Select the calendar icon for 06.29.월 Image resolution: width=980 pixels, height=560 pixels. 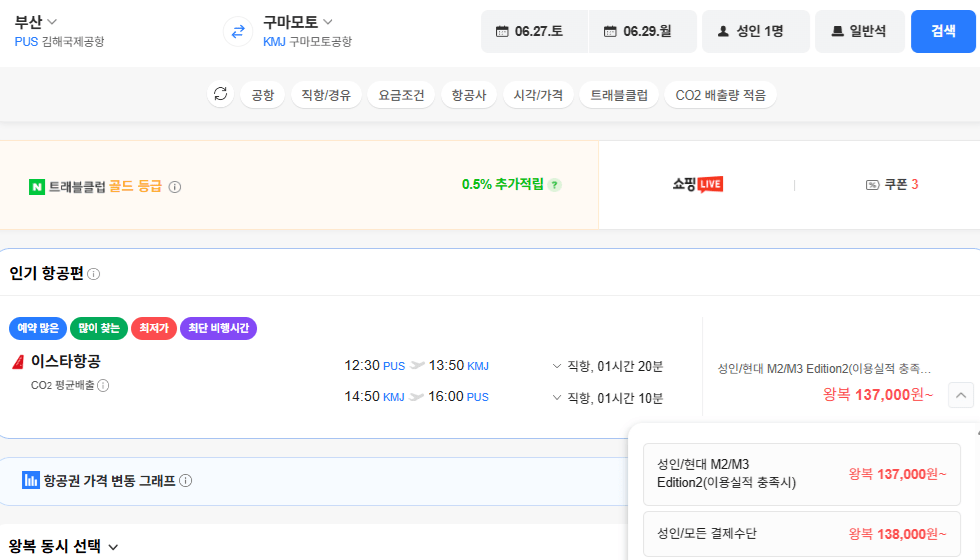point(610,31)
